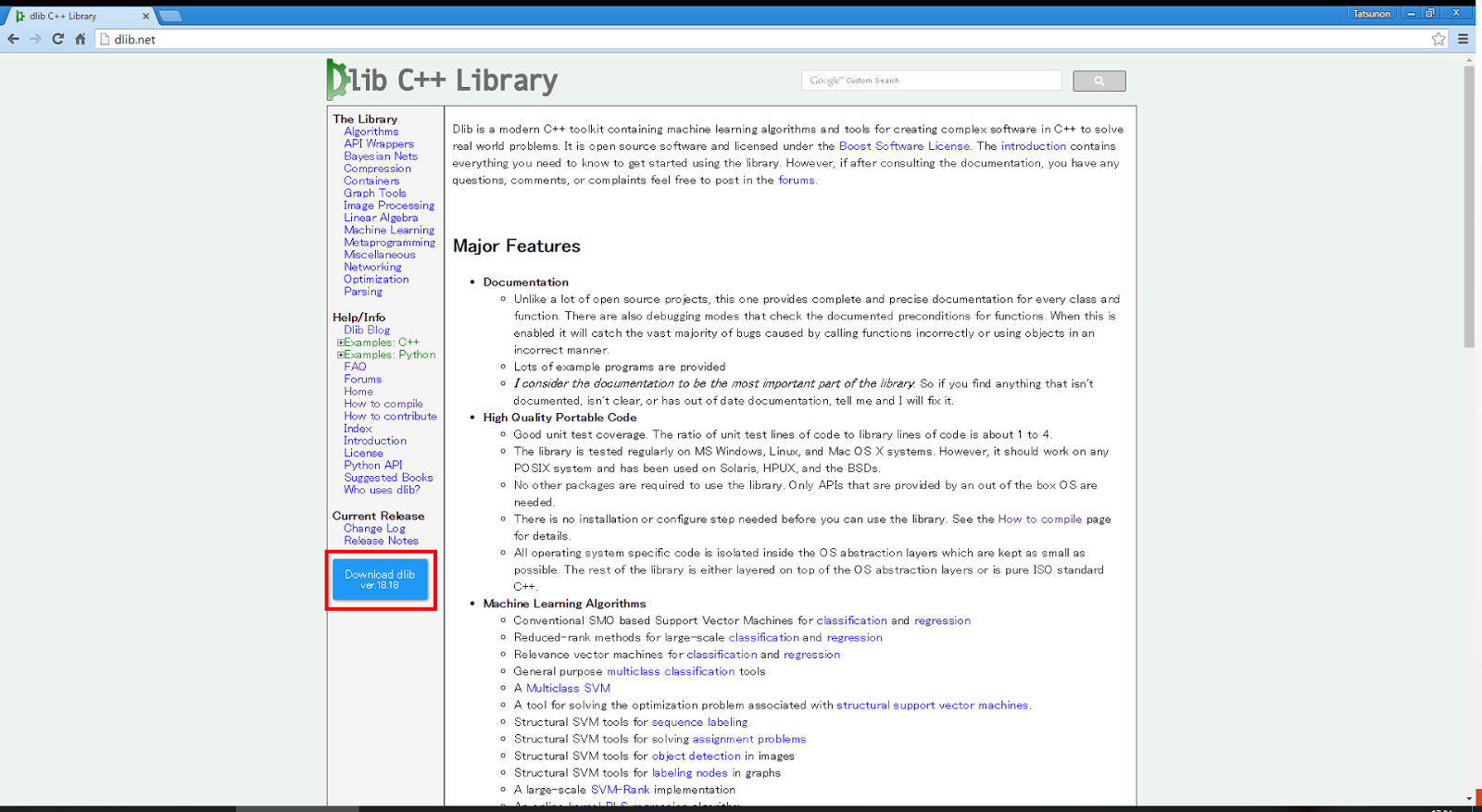Open the labeling nodes link
Image resolution: width=1482 pixels, height=812 pixels.
click(689, 773)
